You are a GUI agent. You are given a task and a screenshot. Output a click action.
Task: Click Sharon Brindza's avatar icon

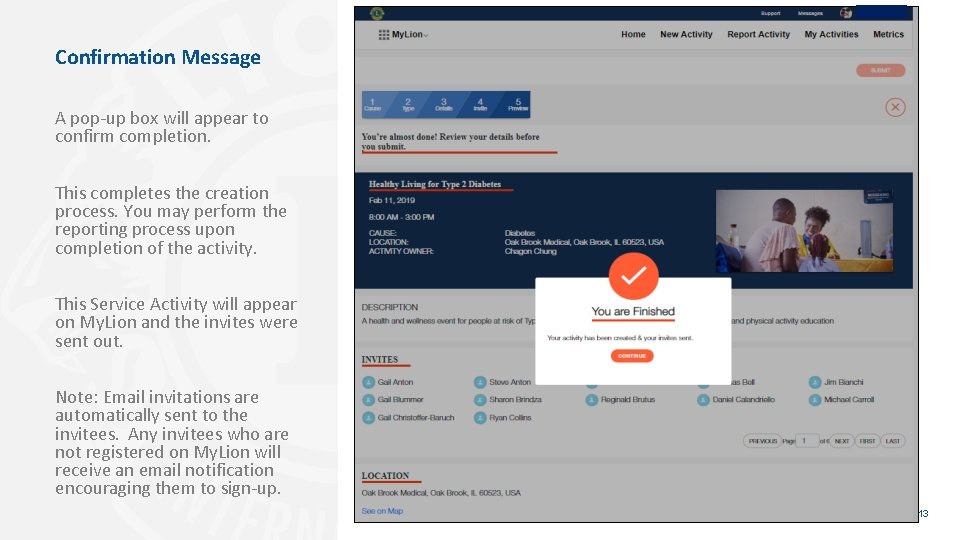tap(480, 400)
